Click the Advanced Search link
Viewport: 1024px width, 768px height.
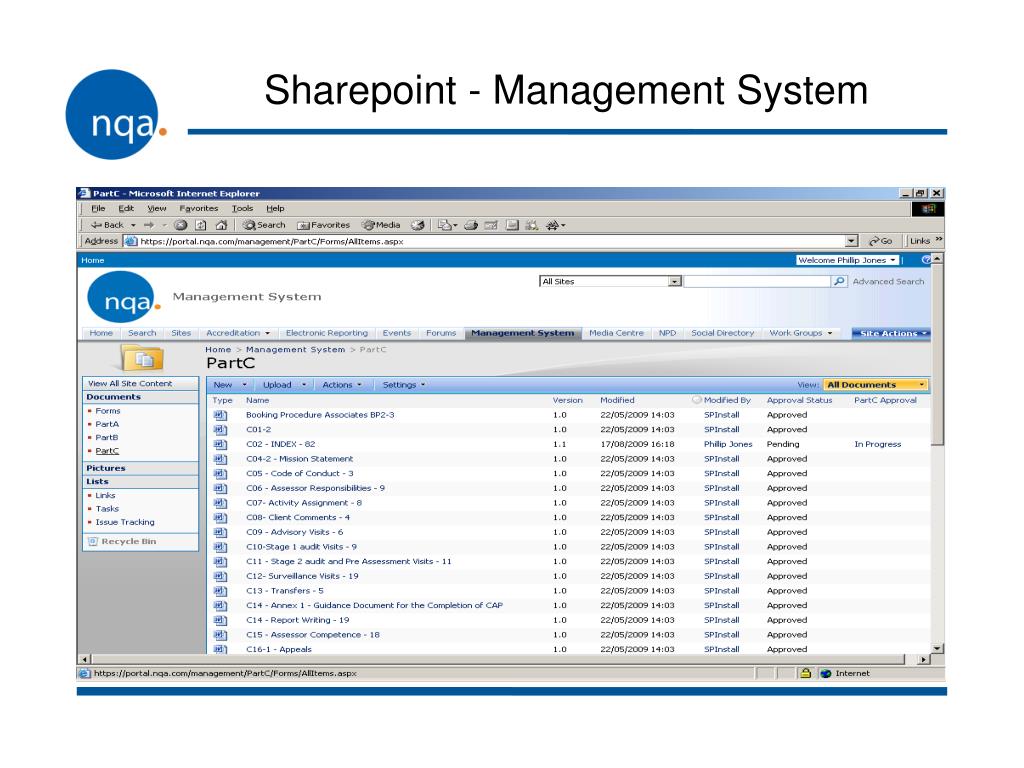coord(888,281)
